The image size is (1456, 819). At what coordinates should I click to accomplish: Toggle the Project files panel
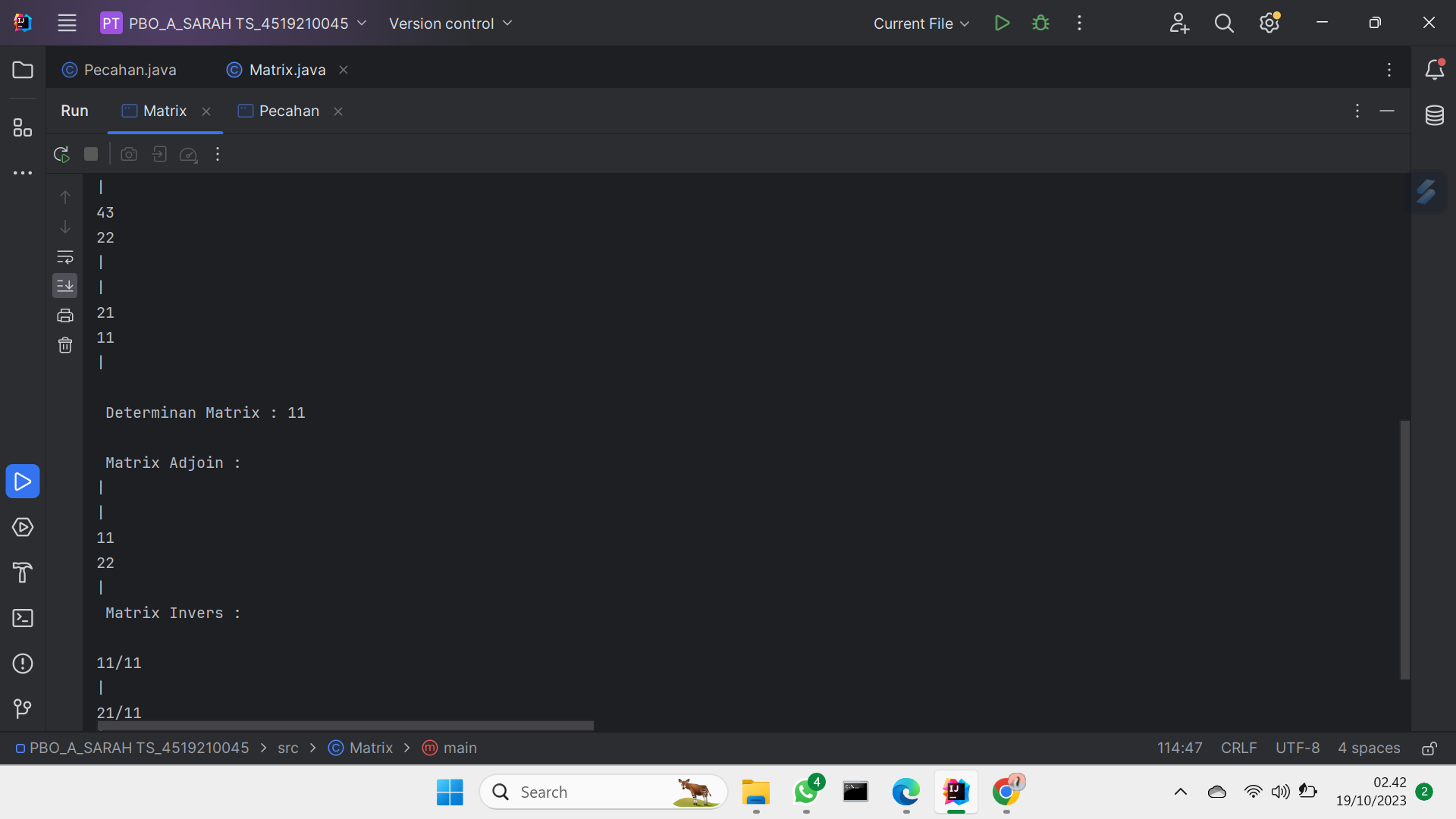click(23, 70)
